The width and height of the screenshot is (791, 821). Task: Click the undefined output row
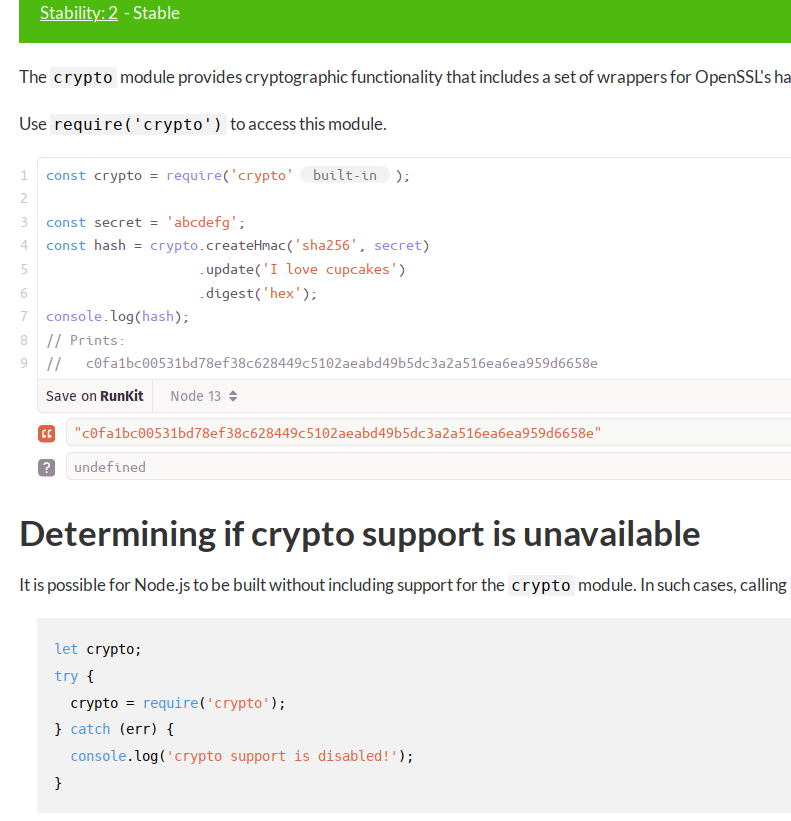pyautogui.click(x=428, y=467)
